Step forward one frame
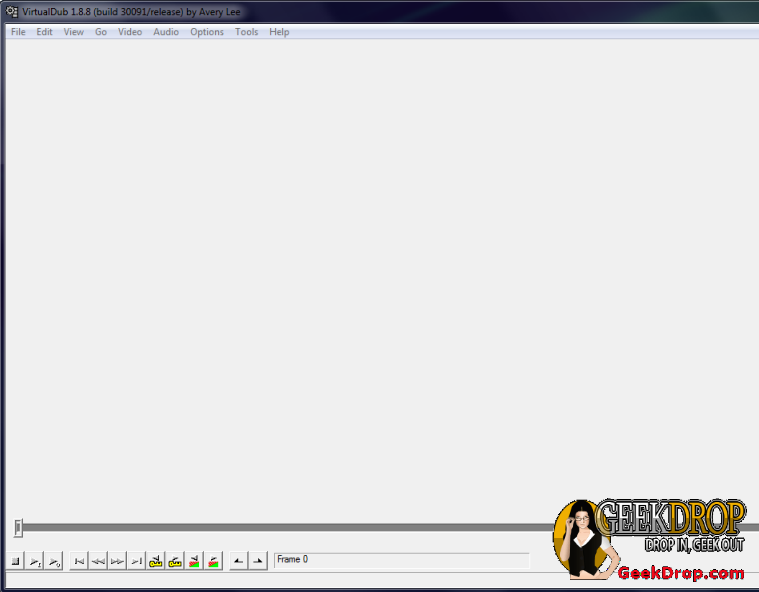Screen dimensions: 759x592 coord(117,562)
